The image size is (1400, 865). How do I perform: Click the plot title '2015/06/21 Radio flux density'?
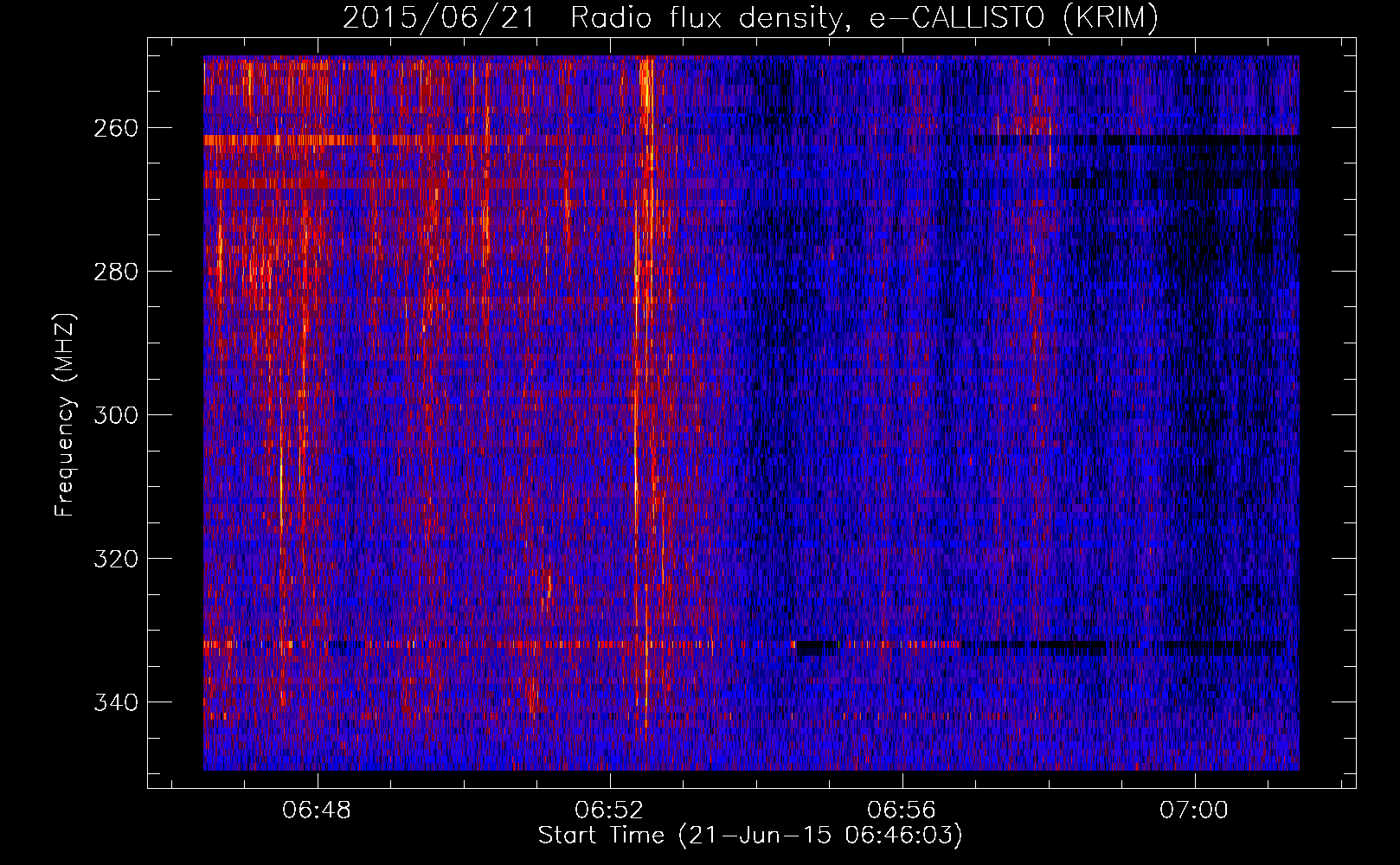pos(750,18)
